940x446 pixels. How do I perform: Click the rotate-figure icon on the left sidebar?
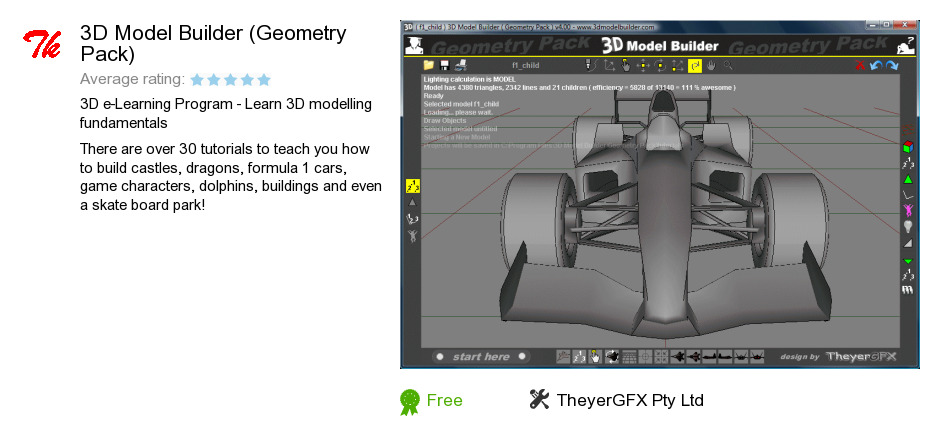pos(412,219)
